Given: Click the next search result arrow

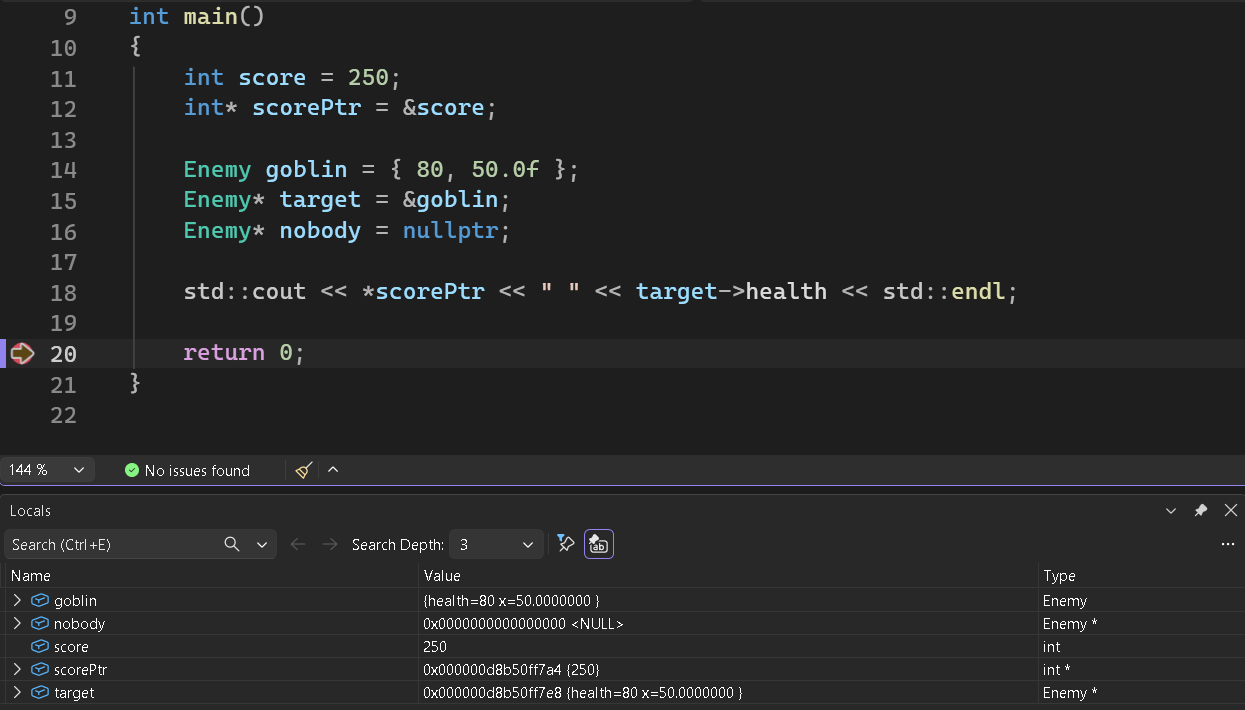Looking at the screenshot, I should 330,544.
